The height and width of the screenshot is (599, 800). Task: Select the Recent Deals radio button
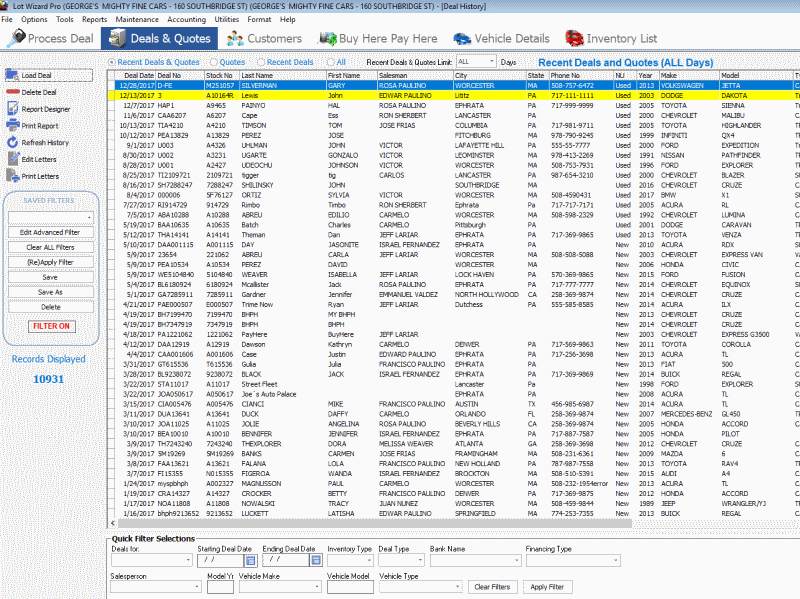pyautogui.click(x=262, y=62)
